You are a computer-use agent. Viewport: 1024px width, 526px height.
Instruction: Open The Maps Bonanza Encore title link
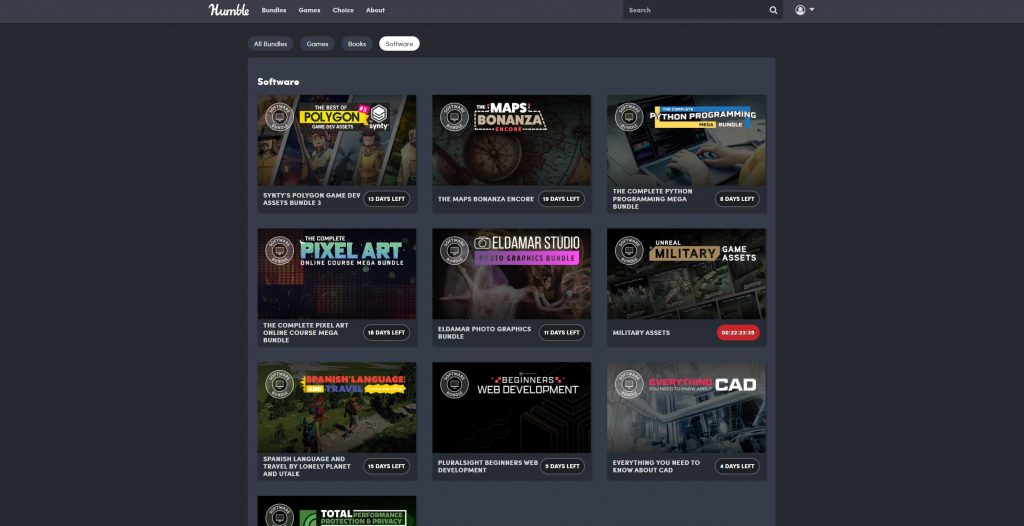coord(486,199)
